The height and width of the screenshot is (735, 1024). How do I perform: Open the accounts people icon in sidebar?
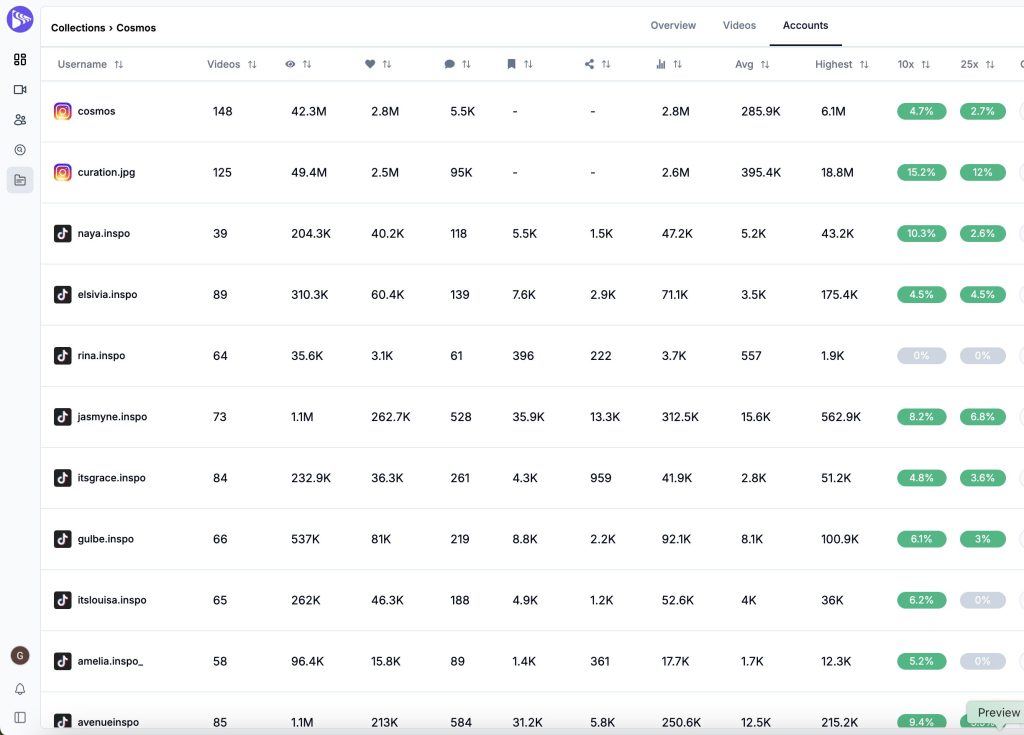(20, 119)
